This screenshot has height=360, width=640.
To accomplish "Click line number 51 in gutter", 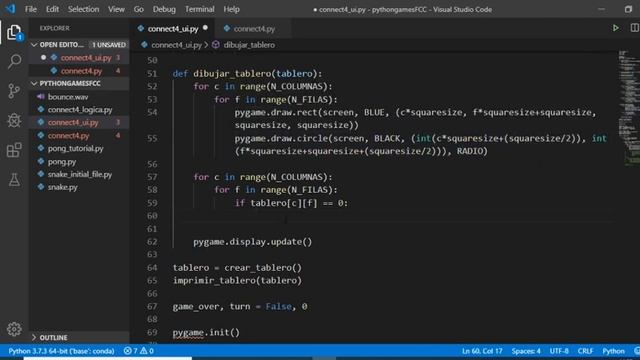I will (152, 73).
